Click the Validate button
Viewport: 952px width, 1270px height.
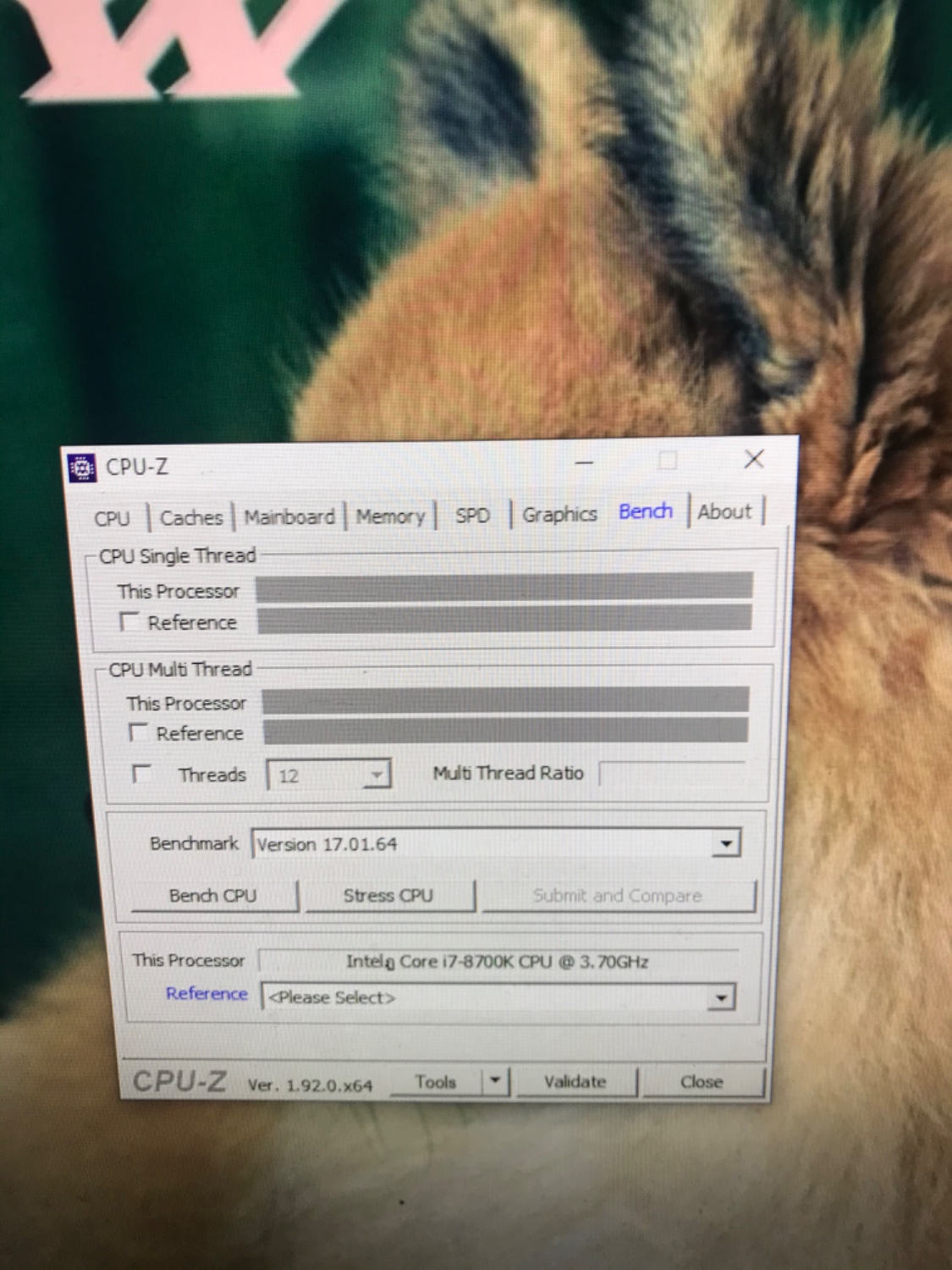tap(575, 1081)
